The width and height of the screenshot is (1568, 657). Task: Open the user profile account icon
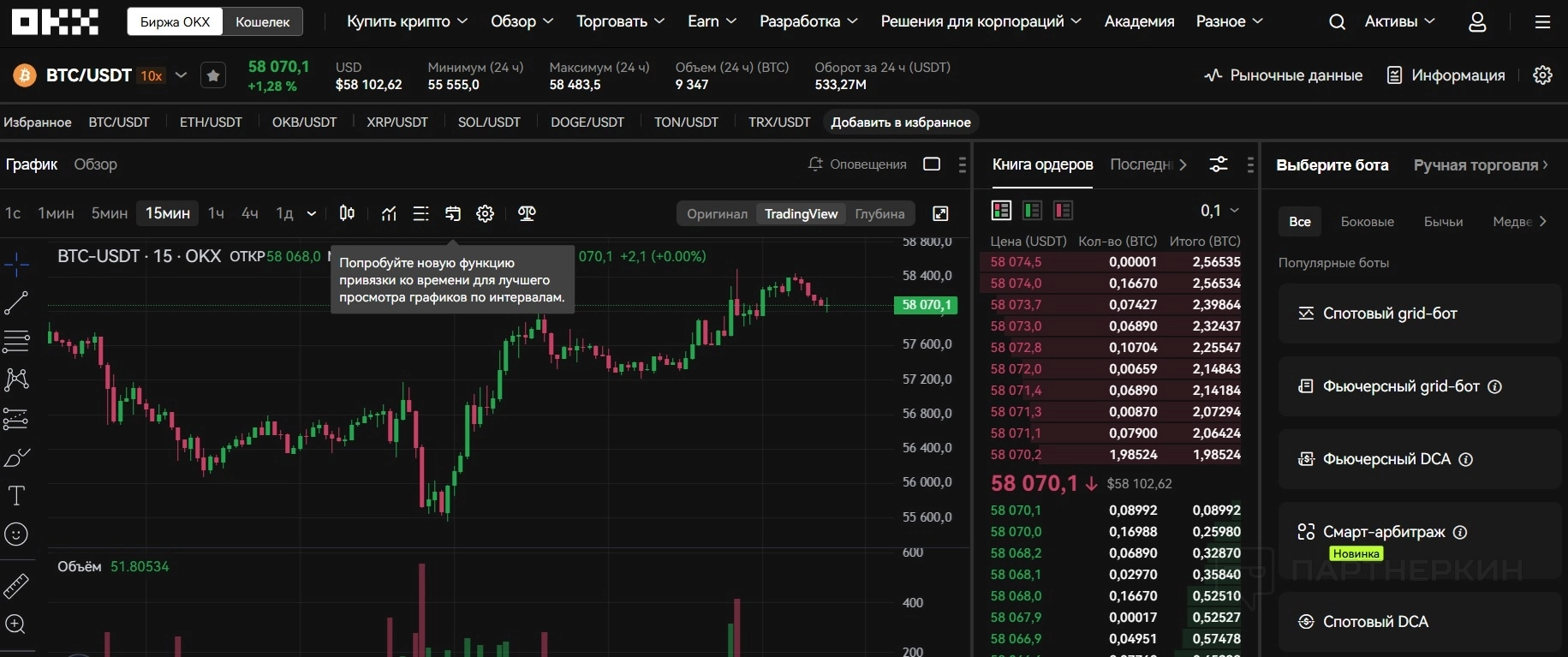1477,22
